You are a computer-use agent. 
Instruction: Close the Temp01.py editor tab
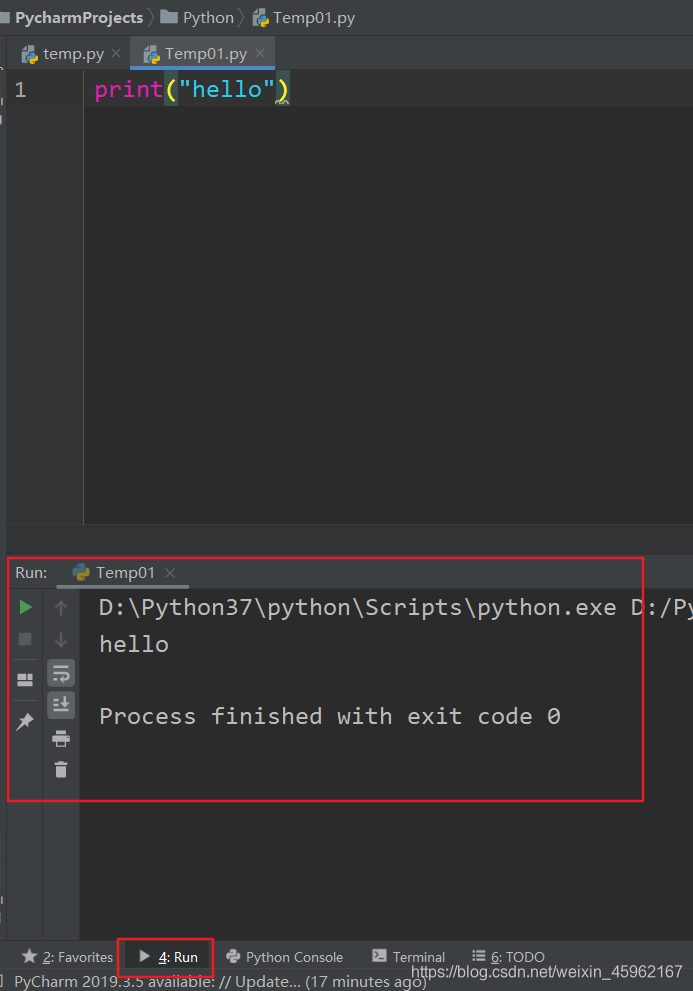coord(260,54)
